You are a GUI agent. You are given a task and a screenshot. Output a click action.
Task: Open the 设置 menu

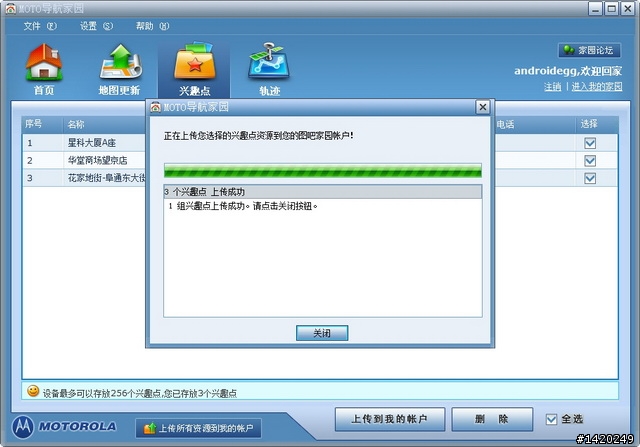point(96,26)
